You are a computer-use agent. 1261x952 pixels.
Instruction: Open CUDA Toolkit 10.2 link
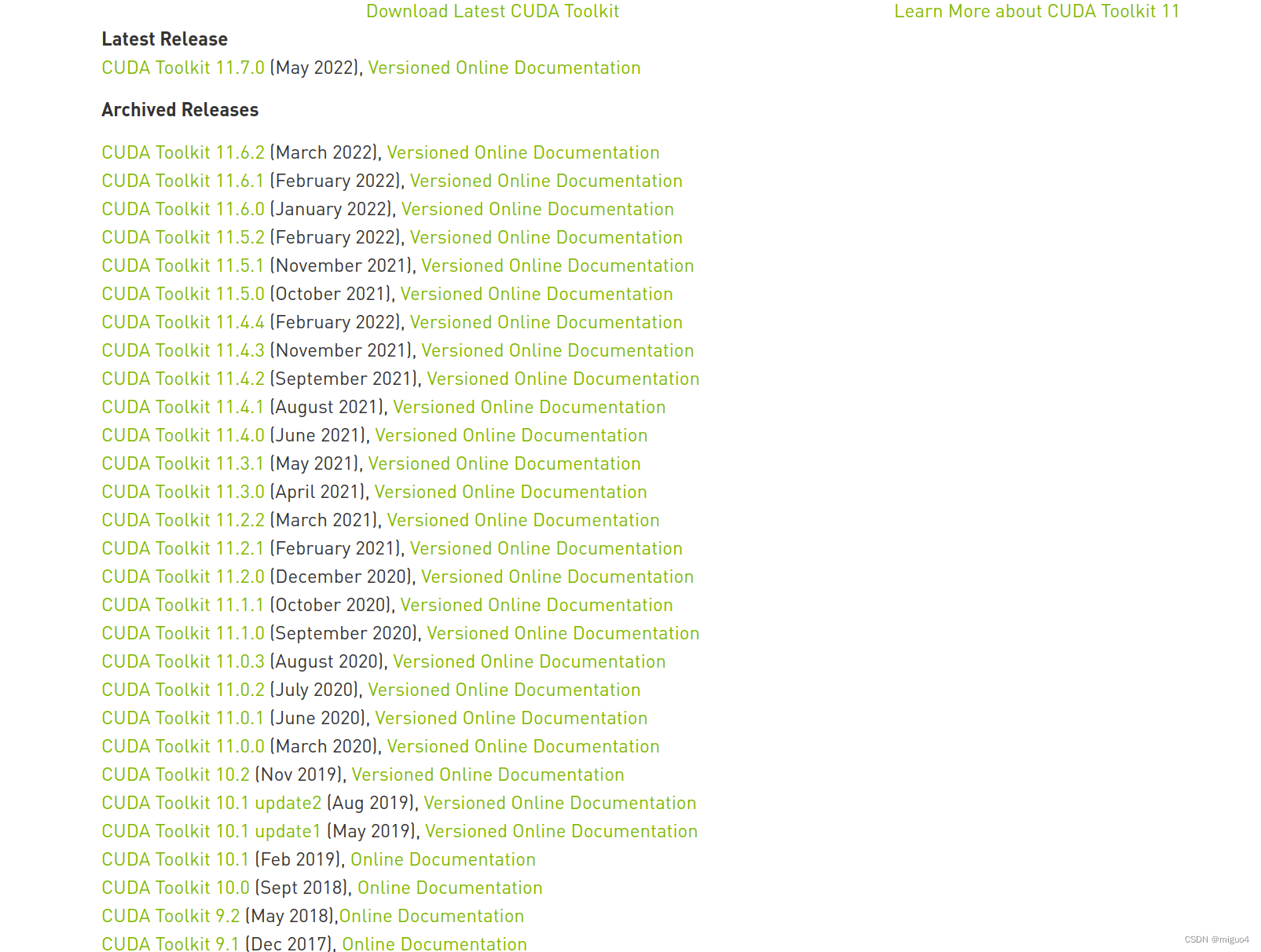(x=176, y=774)
